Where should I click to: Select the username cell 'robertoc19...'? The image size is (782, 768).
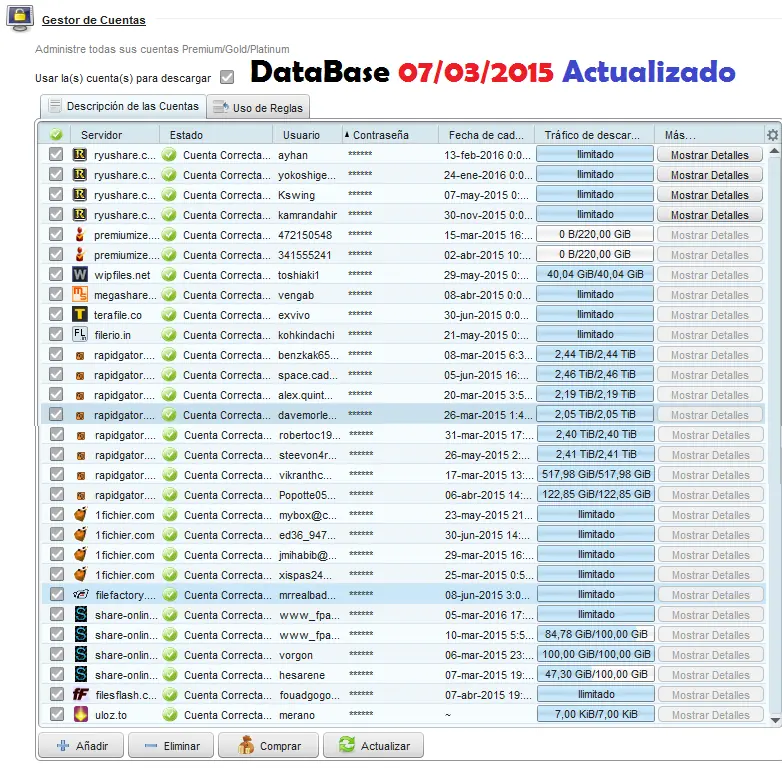click(x=309, y=435)
